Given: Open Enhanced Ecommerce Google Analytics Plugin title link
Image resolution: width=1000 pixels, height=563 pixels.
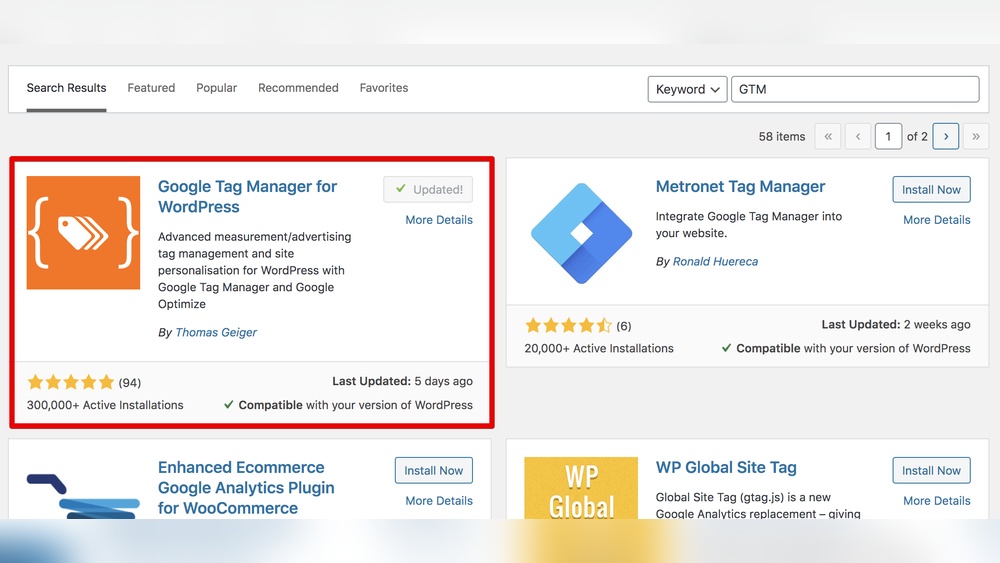Looking at the screenshot, I should pyautogui.click(x=246, y=488).
